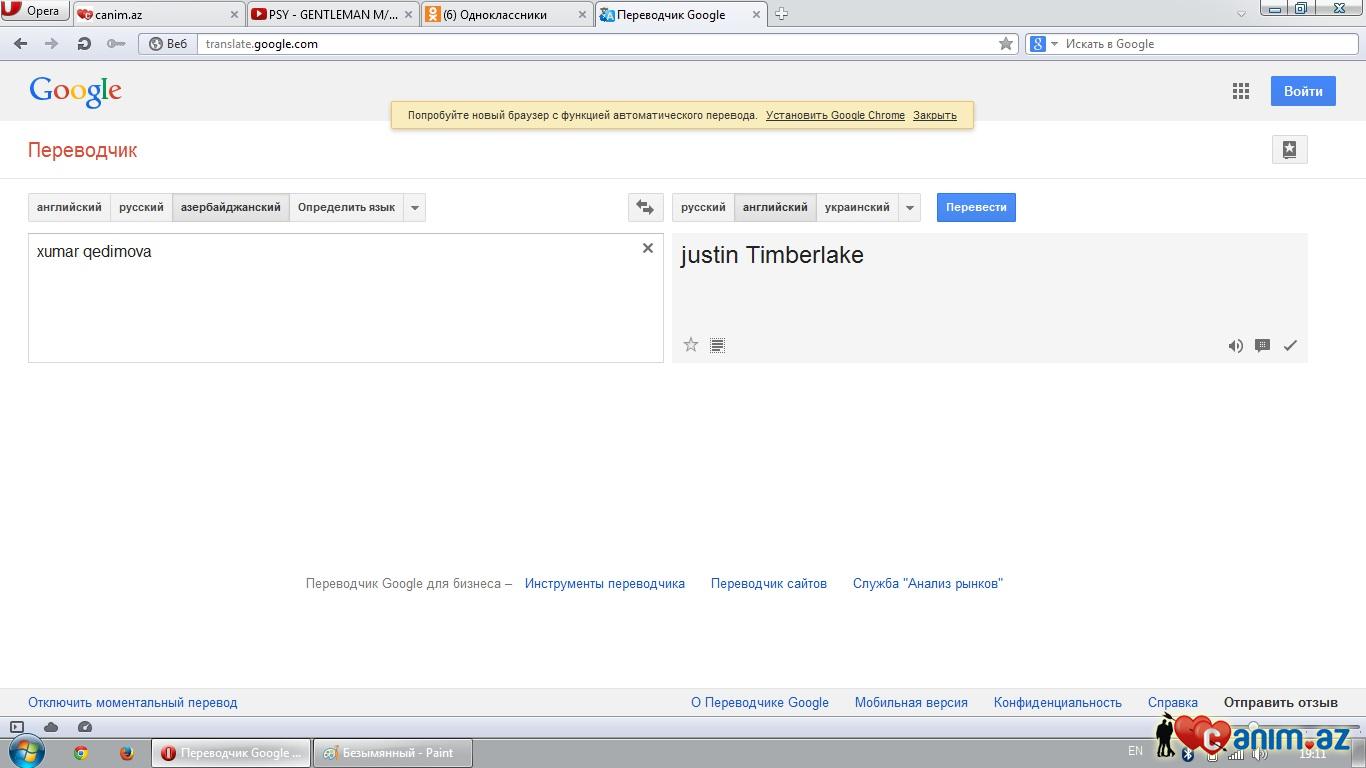Click the blue Перевести button
This screenshot has width=1366, height=768.
(x=976, y=207)
